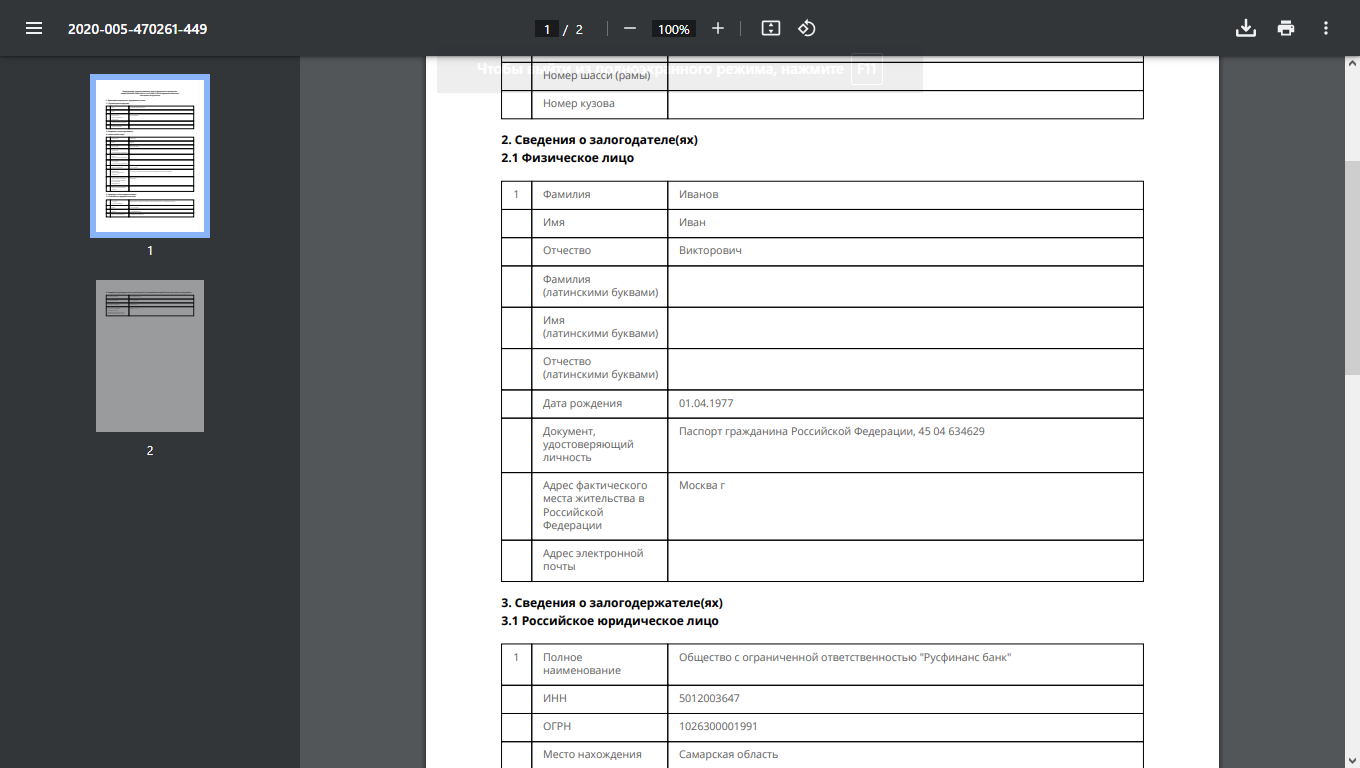
Task: Rotate the document counterclockwise
Action: [807, 28]
